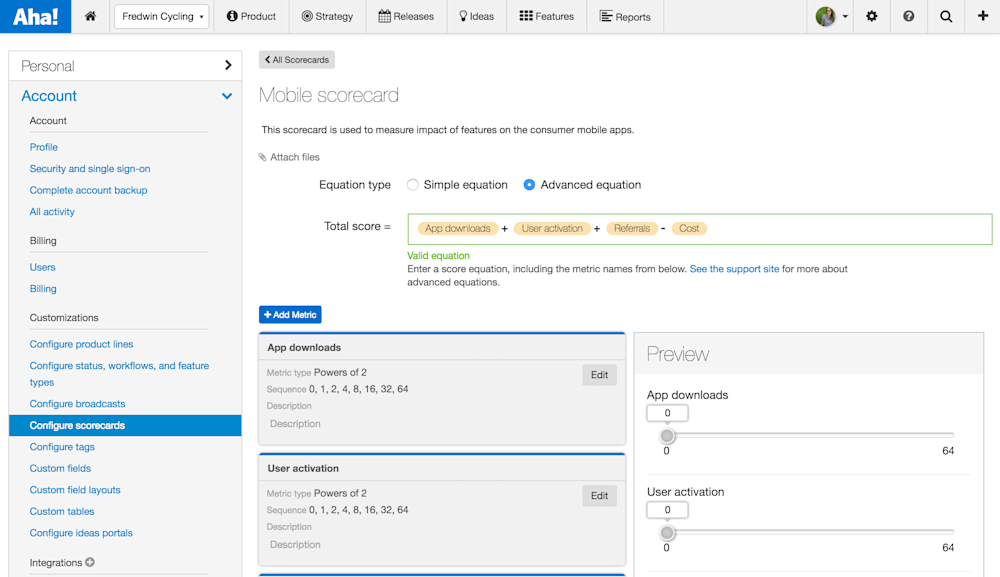Screen dimensions: 1000x577
Task: Click the home icon in the top navigation
Action: tap(90, 16)
